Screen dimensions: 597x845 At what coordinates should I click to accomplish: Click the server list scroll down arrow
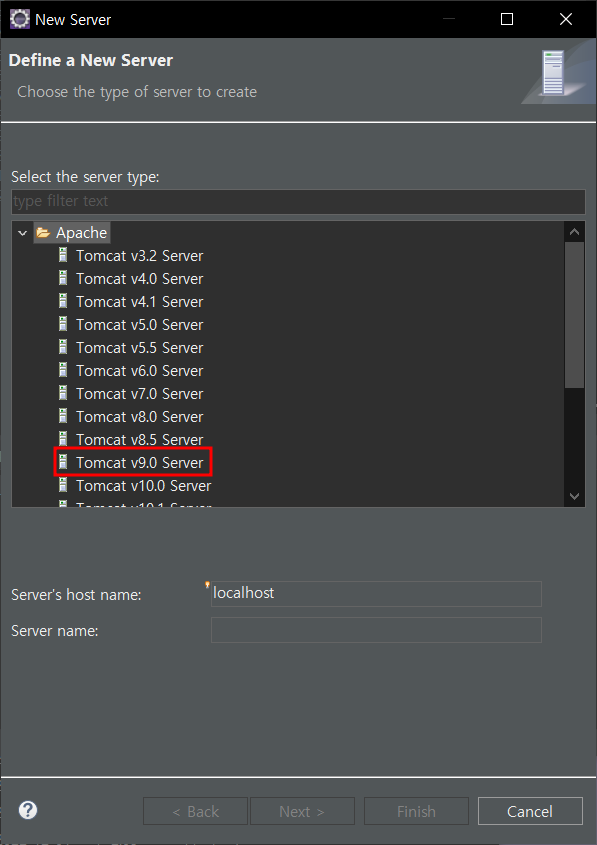tap(574, 496)
